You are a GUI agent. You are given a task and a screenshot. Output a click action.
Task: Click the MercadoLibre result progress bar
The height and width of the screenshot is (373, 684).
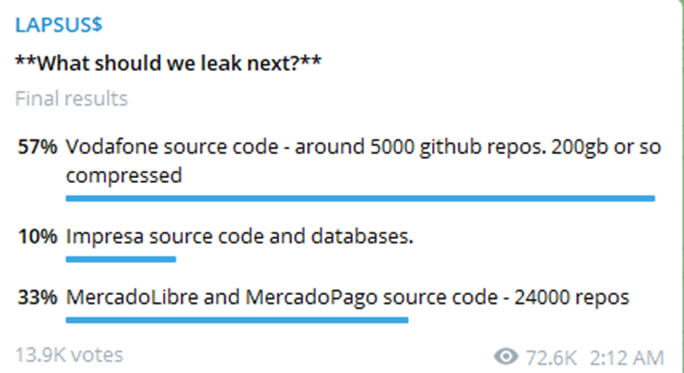pyautogui.click(x=237, y=320)
